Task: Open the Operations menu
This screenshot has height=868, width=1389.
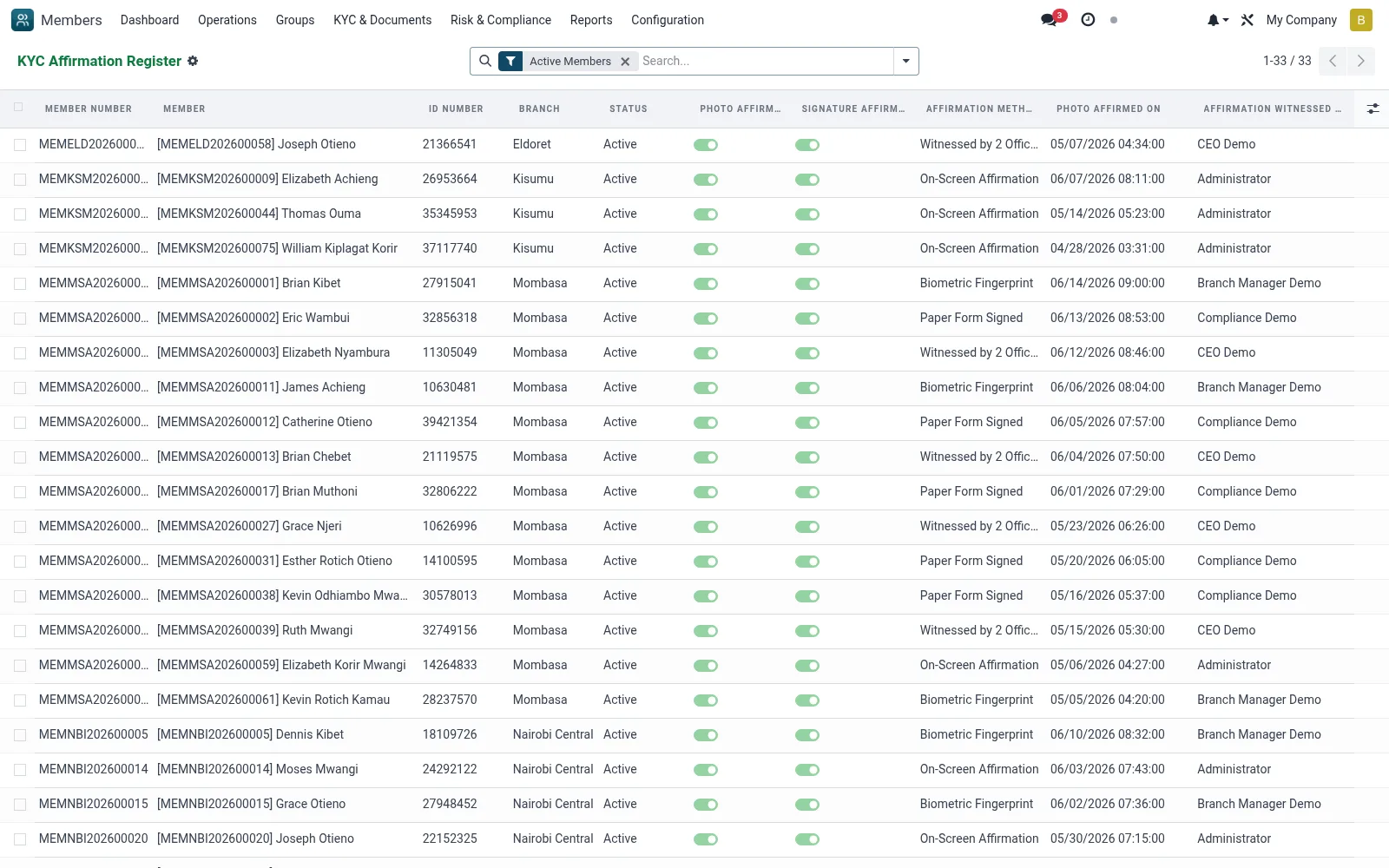Action: click(x=227, y=20)
